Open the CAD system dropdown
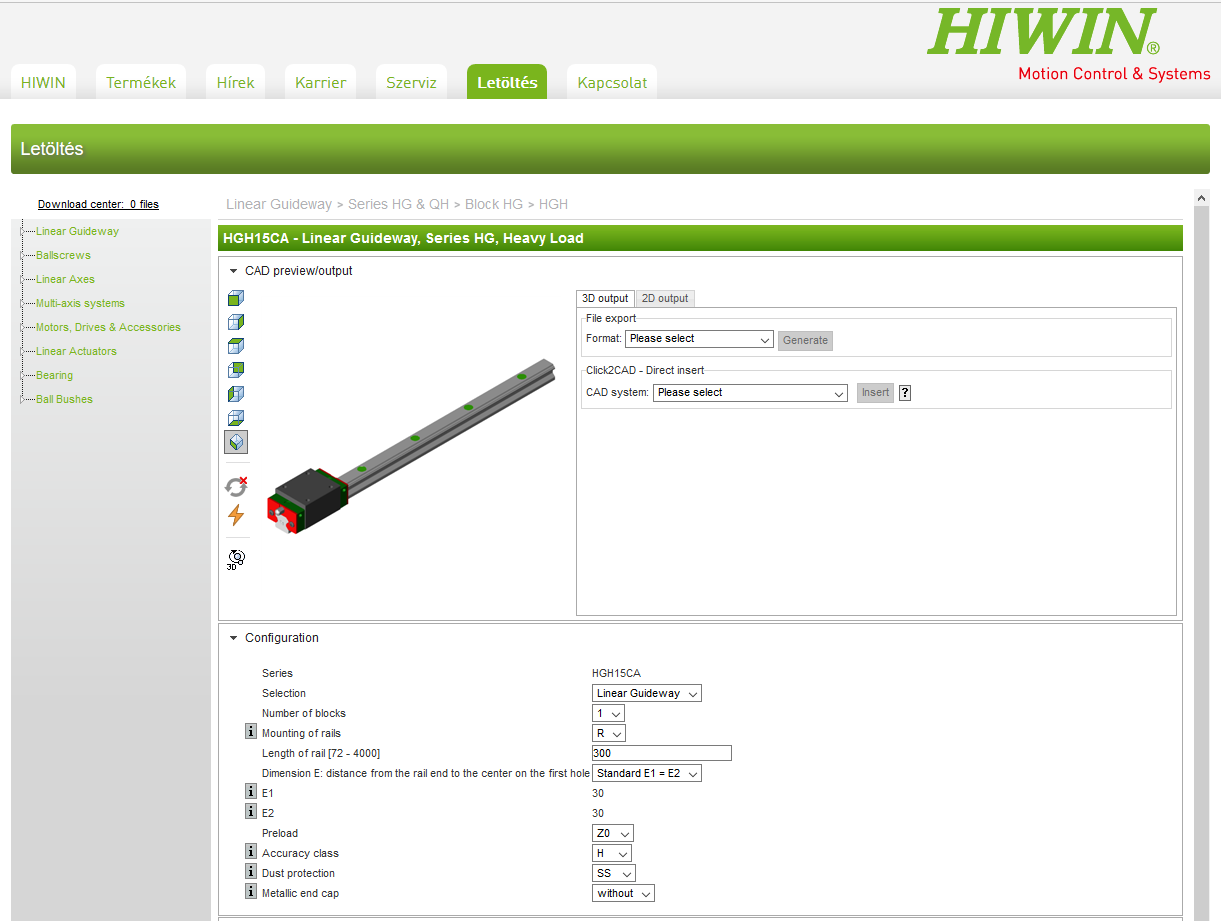Image resolution: width=1221 pixels, height=921 pixels. (x=750, y=393)
